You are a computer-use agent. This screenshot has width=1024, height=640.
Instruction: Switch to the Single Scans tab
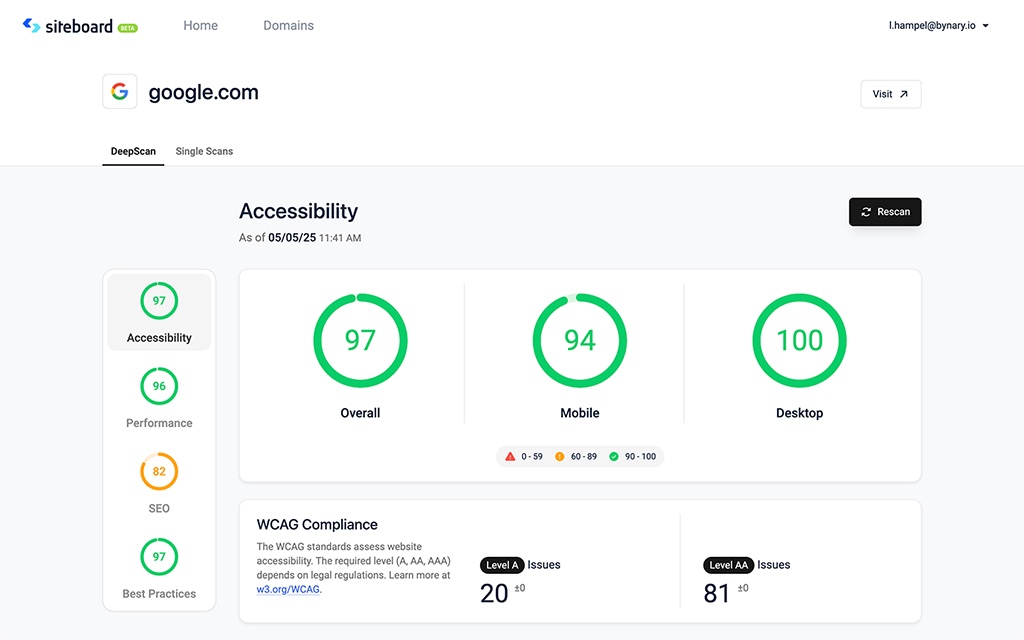pos(204,152)
